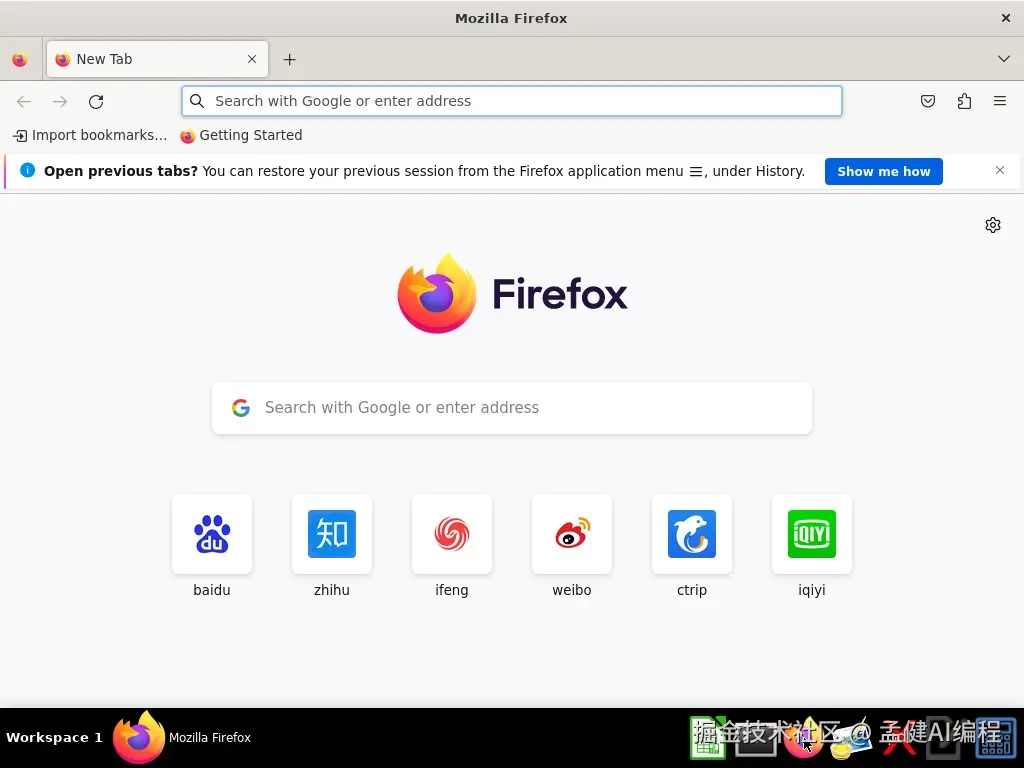Close the New Tab tab

[252, 59]
